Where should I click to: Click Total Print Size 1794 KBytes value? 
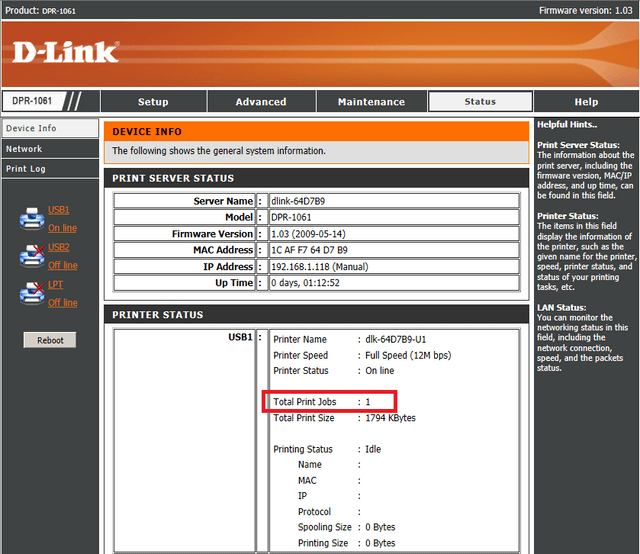tap(390, 418)
